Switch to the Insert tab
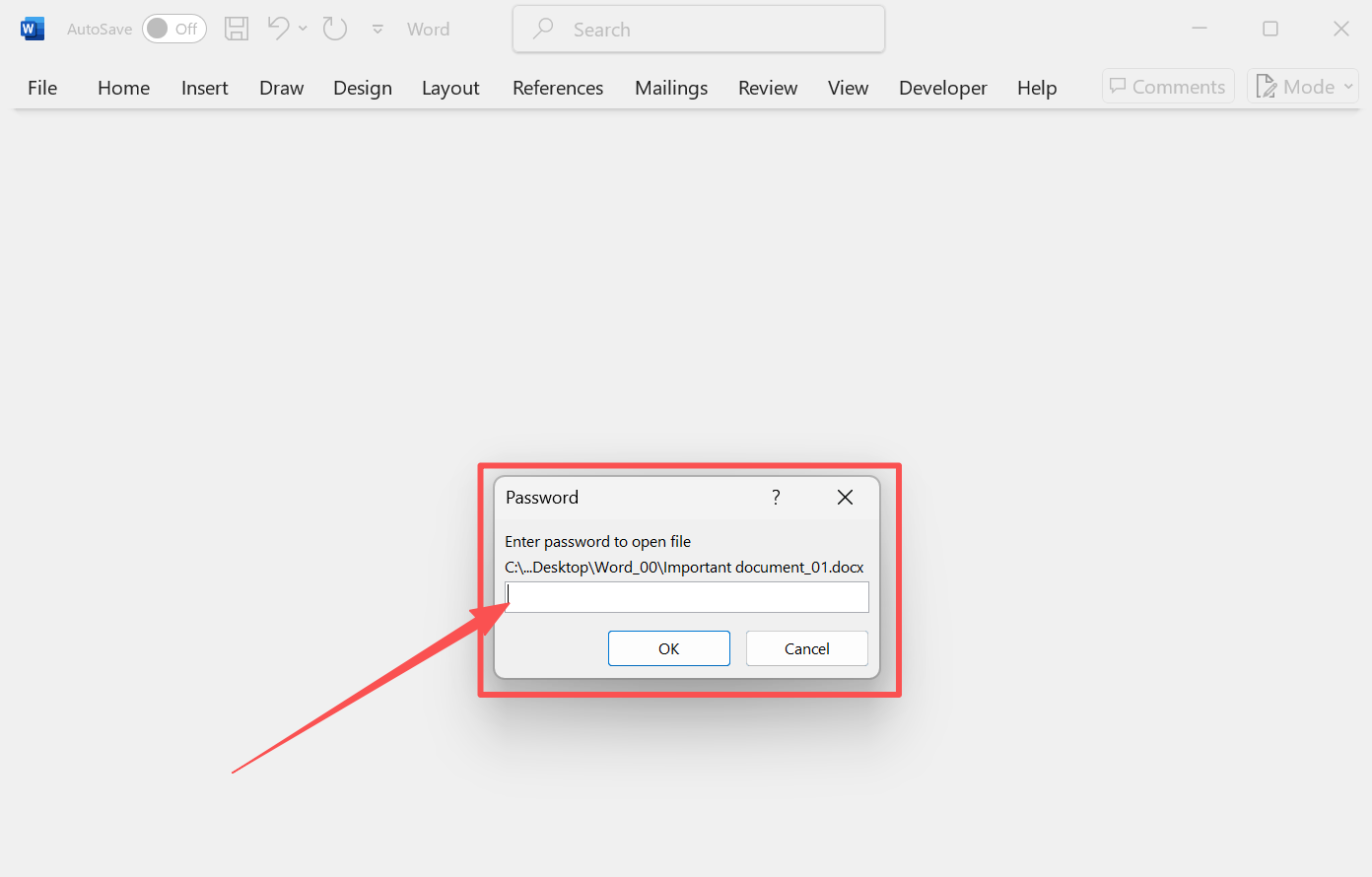1372x877 pixels. point(205,88)
